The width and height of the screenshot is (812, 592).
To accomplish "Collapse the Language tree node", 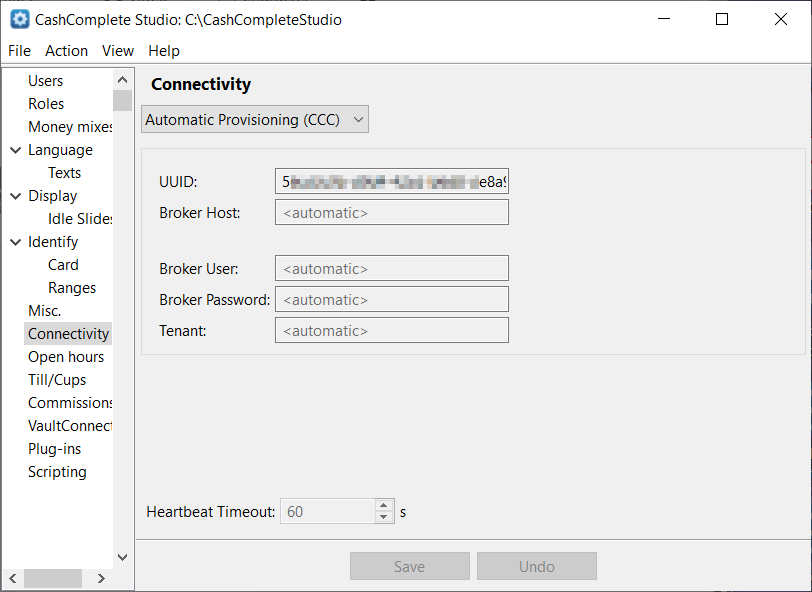I will point(15,150).
